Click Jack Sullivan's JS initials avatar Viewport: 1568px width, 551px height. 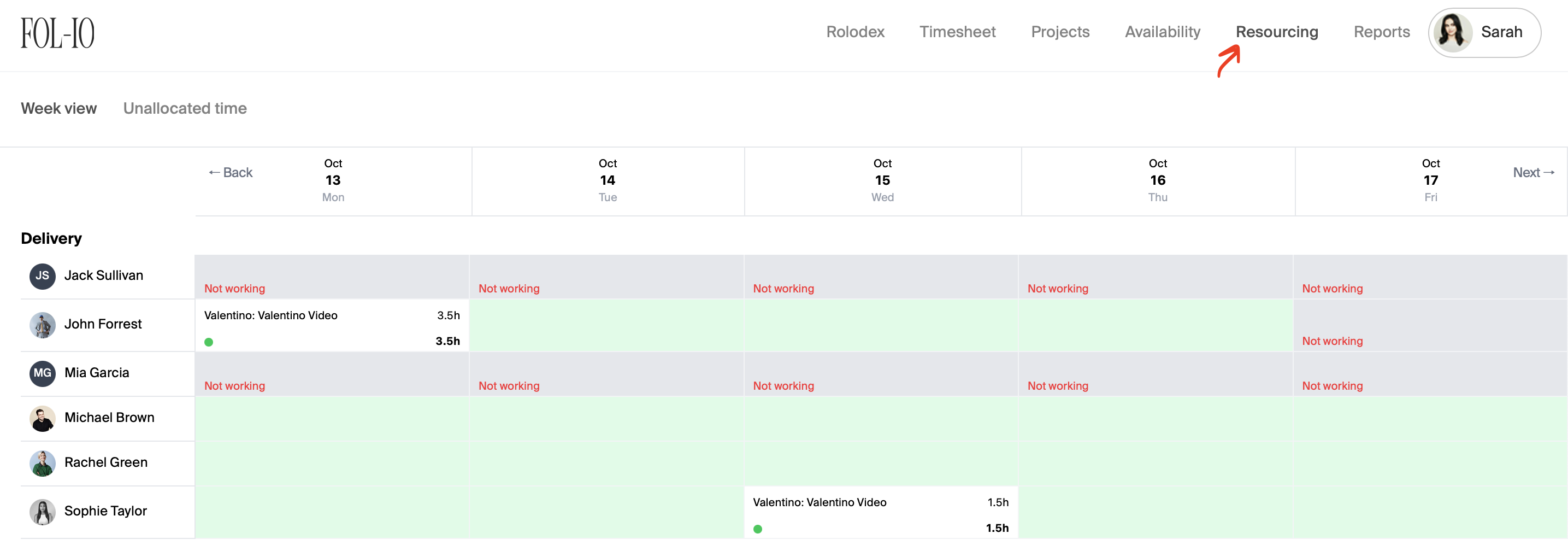coord(43,276)
